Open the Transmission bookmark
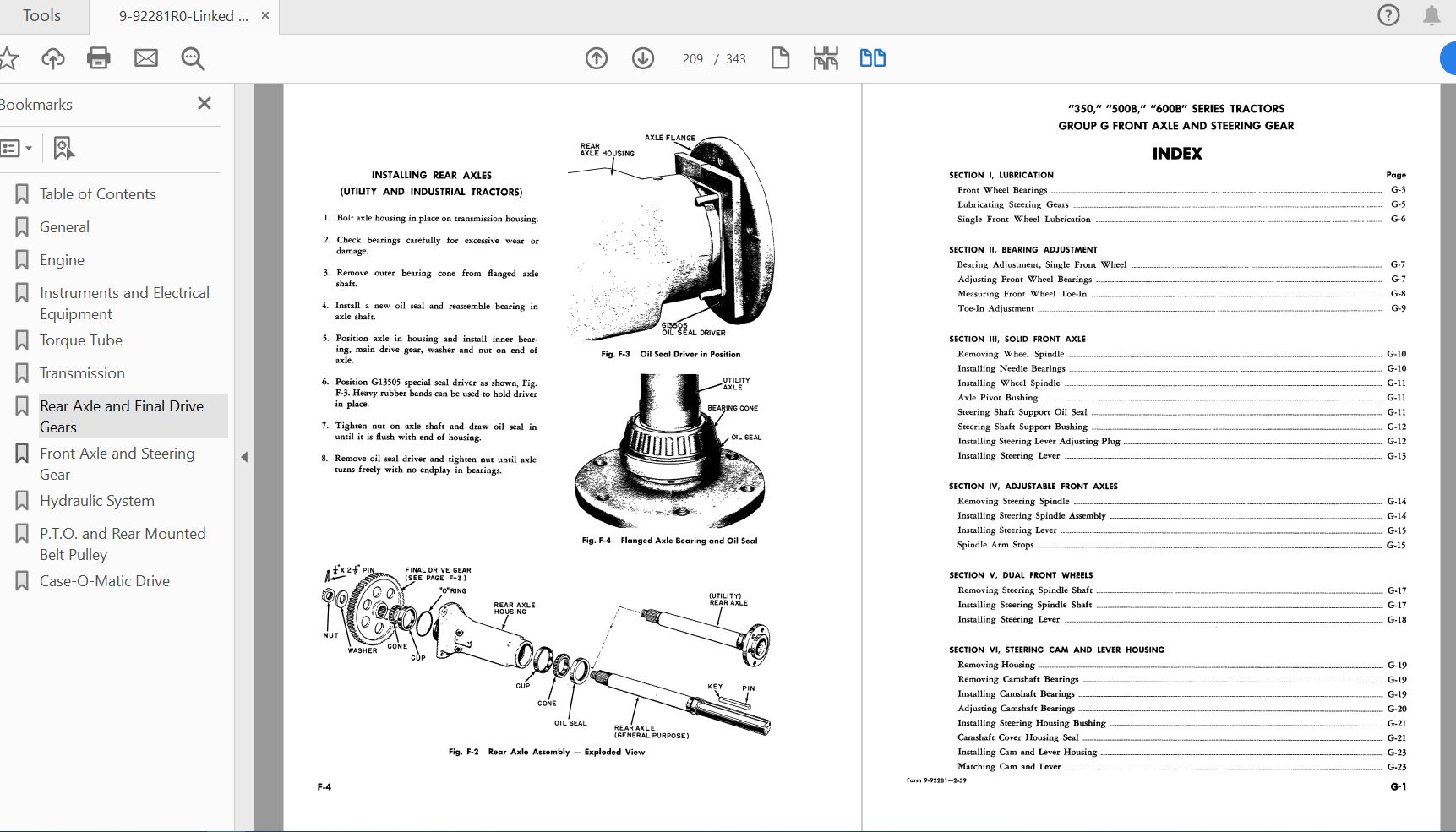This screenshot has height=832, width=1456. click(82, 372)
